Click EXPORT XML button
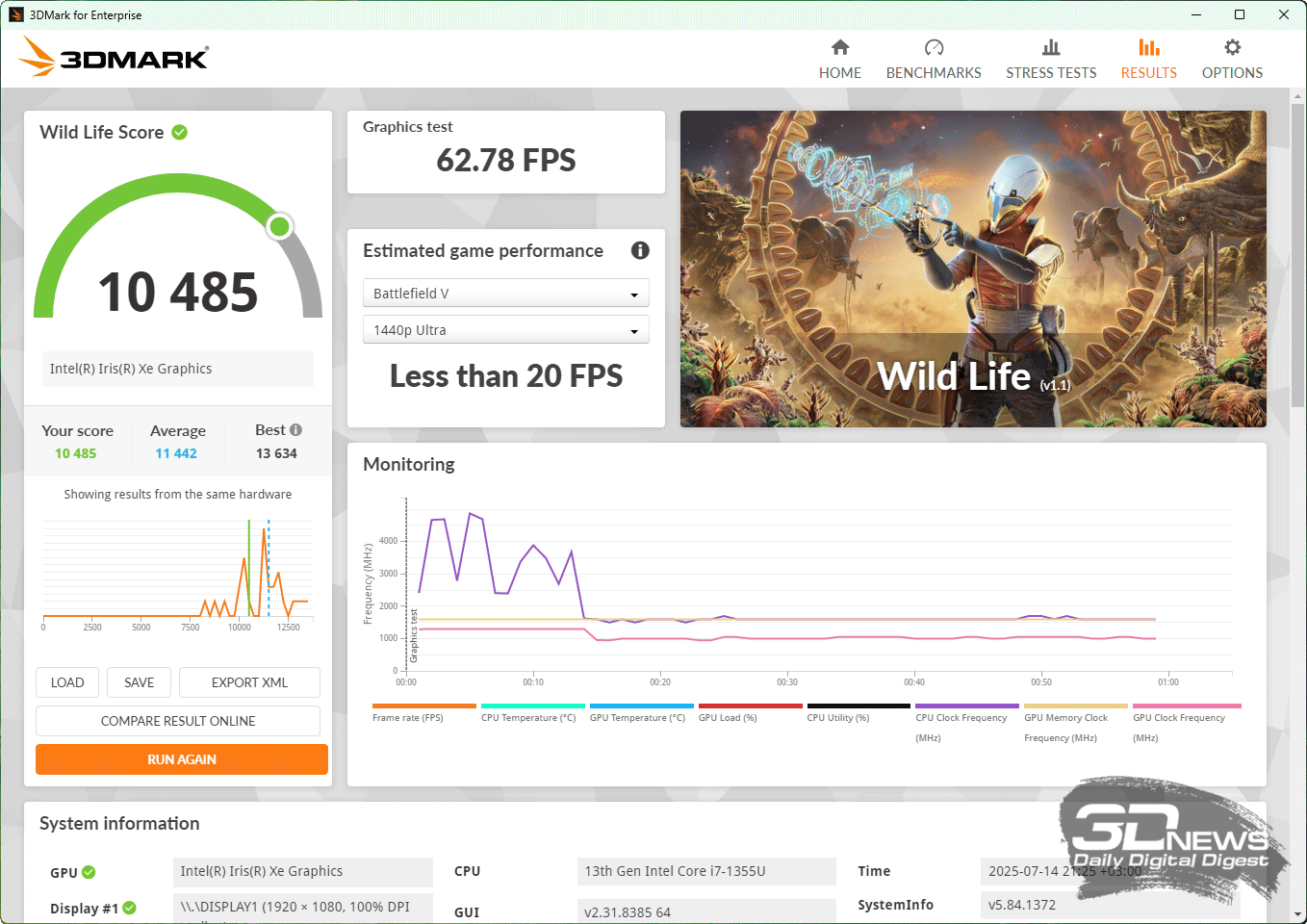The width and height of the screenshot is (1307, 924). [249, 682]
